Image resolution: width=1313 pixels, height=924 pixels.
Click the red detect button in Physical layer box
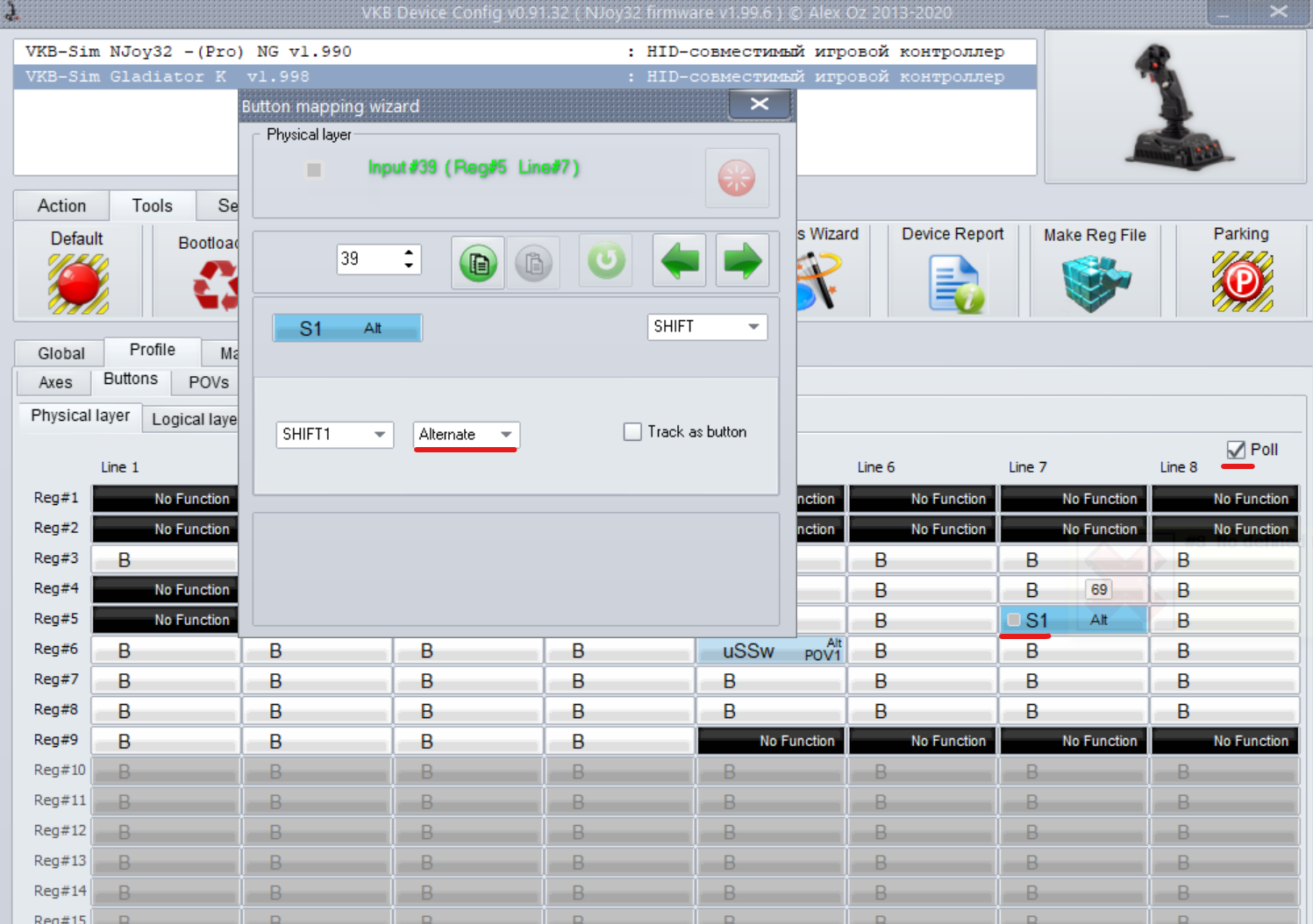pyautogui.click(x=737, y=178)
